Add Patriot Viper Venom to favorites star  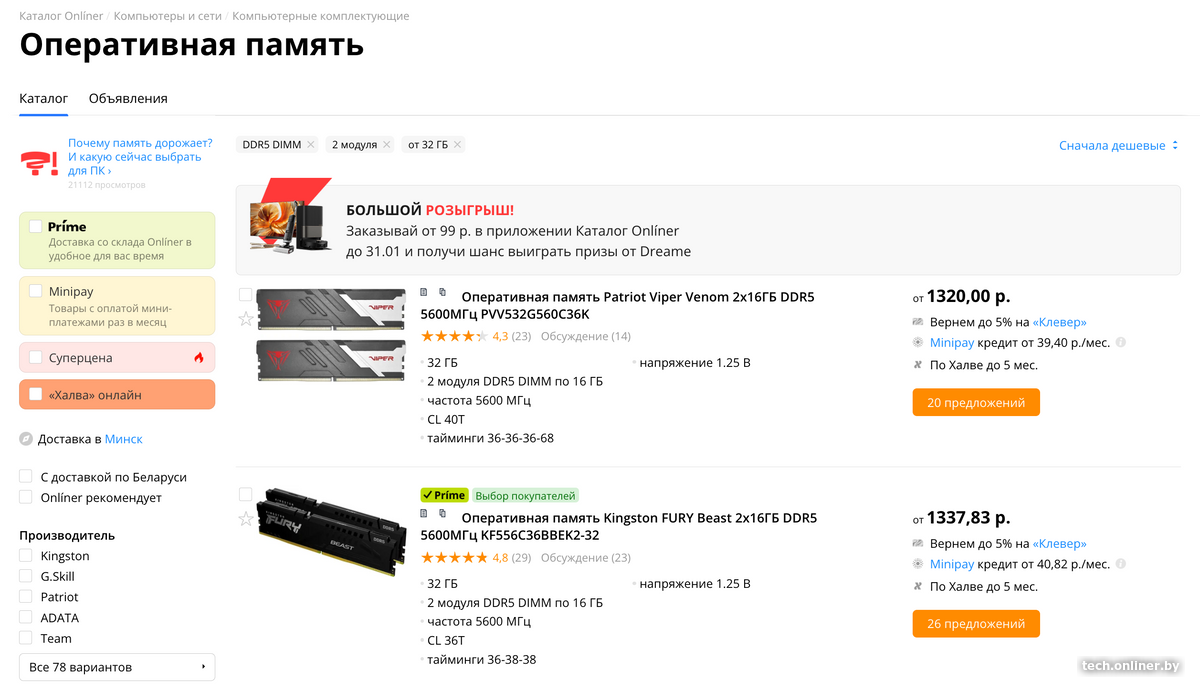coord(246,319)
